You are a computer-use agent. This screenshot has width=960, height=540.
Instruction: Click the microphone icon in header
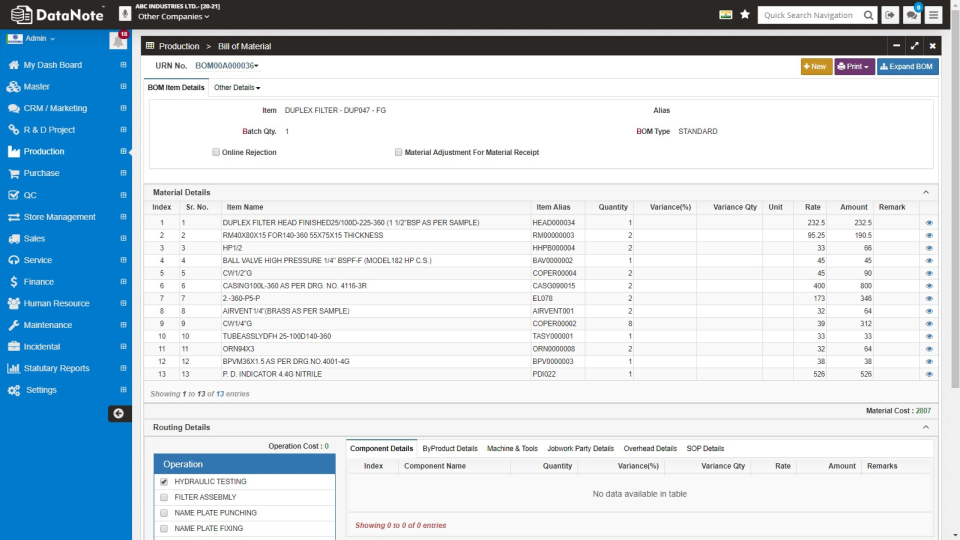[125, 13]
